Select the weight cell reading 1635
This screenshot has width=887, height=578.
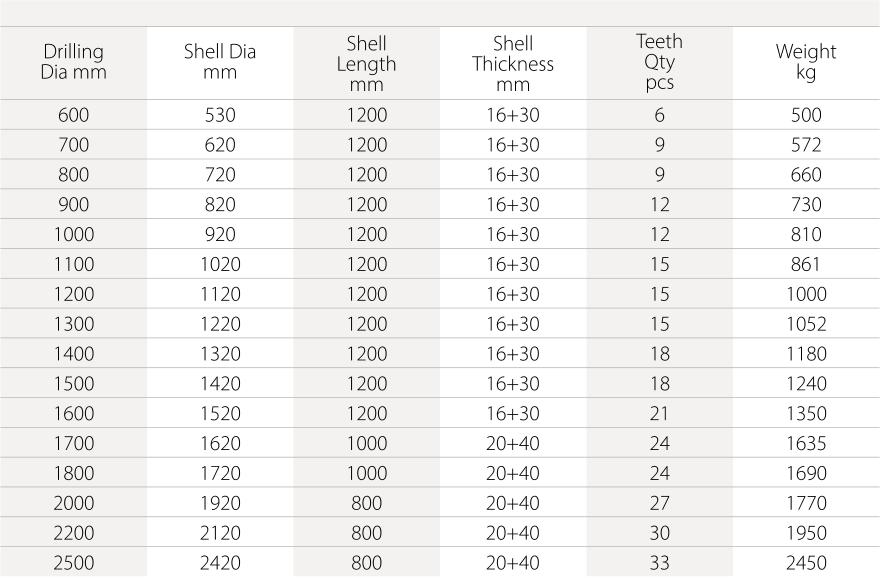click(x=806, y=444)
